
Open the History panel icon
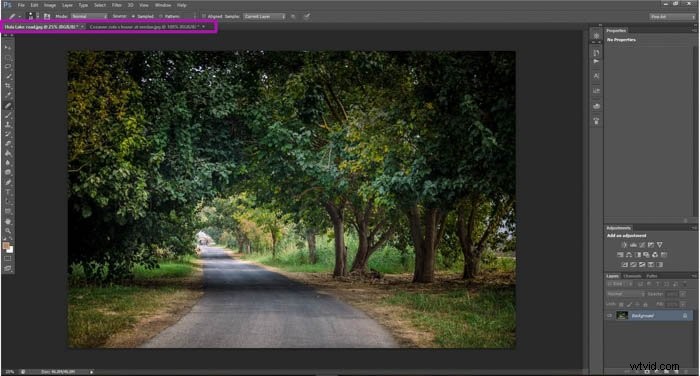pyautogui.click(x=596, y=53)
